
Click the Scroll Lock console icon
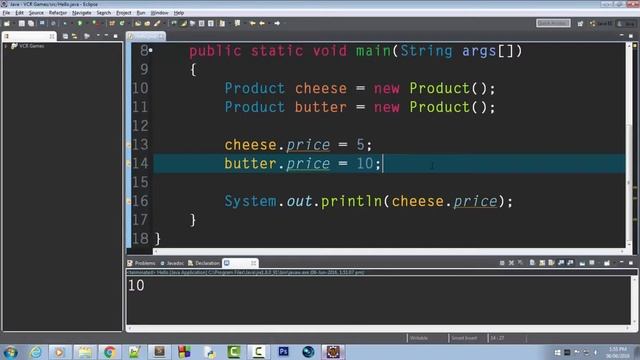[542, 263]
